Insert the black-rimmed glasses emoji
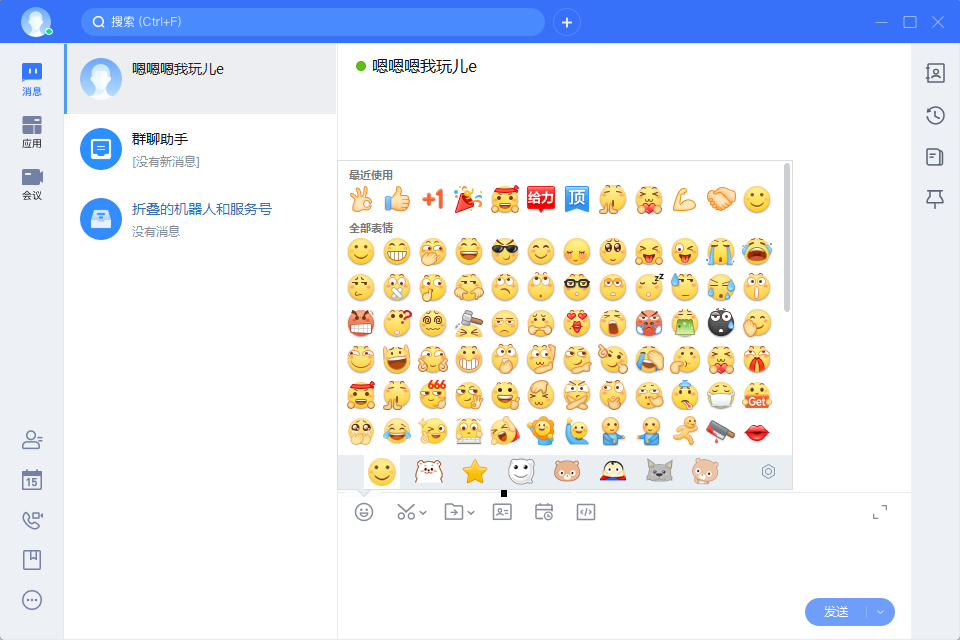Image resolution: width=960 pixels, height=640 pixels. [x=577, y=287]
